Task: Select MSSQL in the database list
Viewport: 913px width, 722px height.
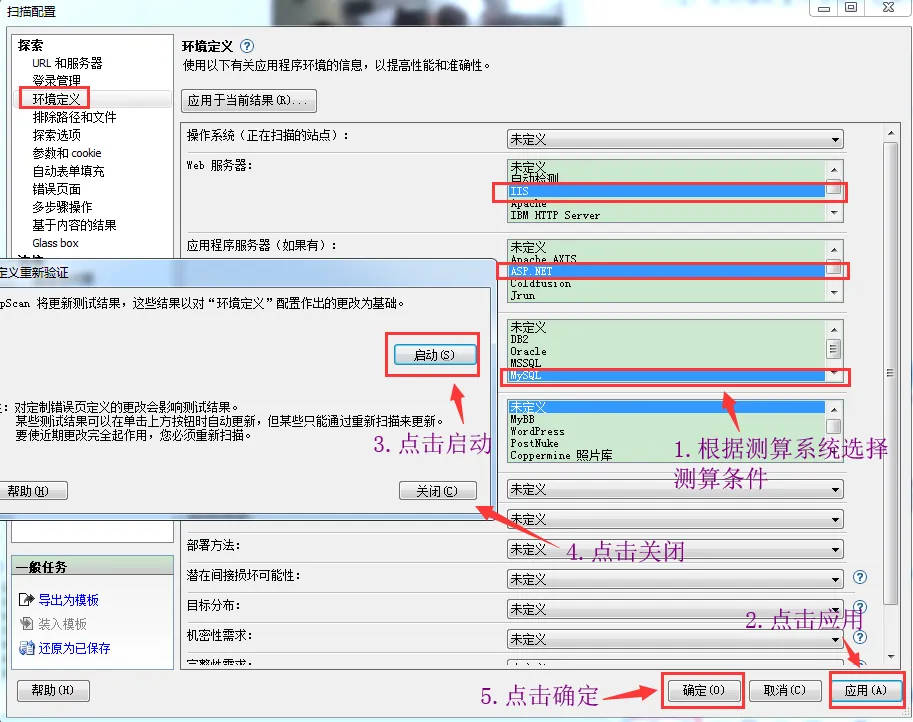Action: 667,363
